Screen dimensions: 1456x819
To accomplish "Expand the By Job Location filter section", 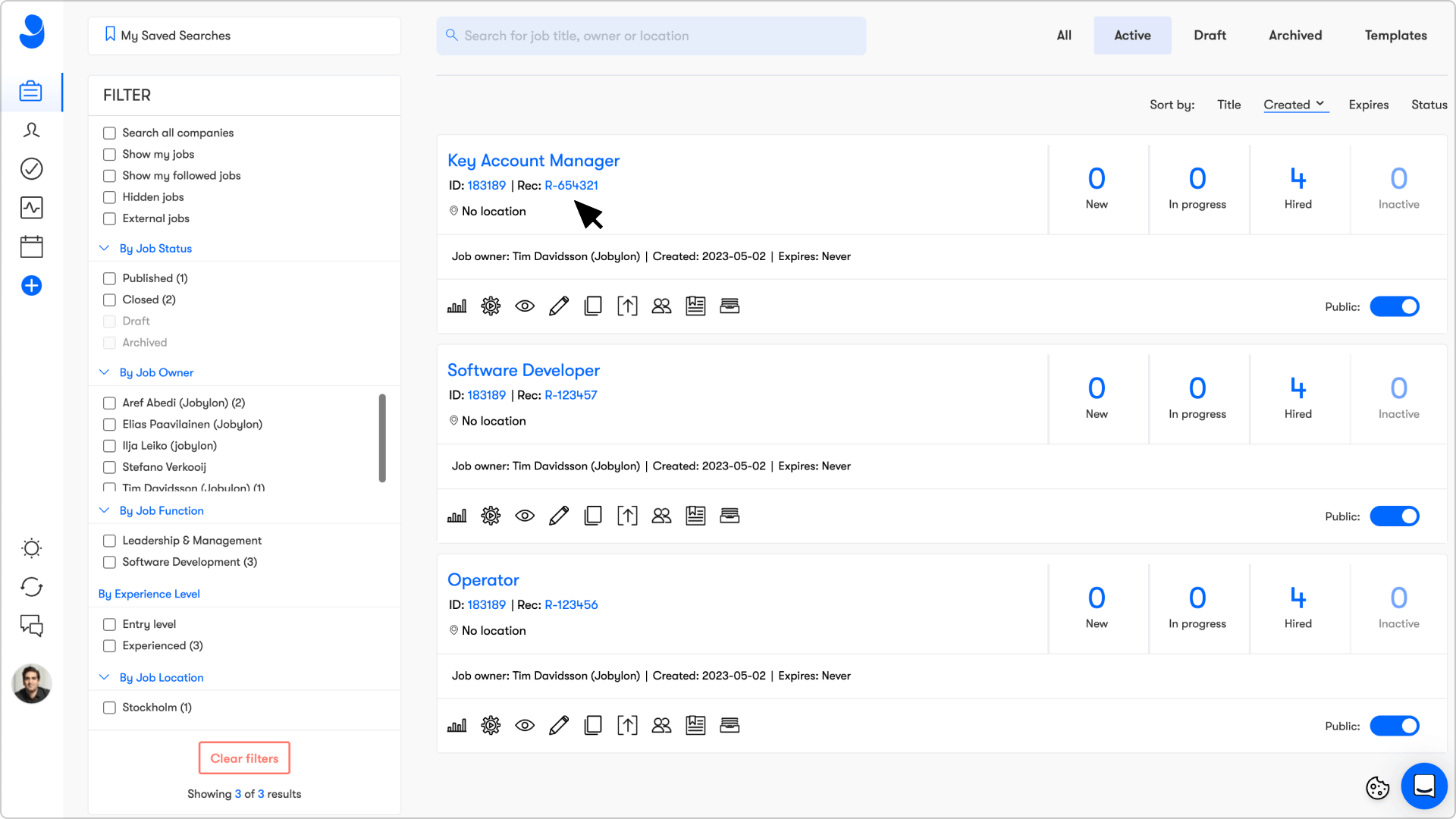I will tap(161, 677).
